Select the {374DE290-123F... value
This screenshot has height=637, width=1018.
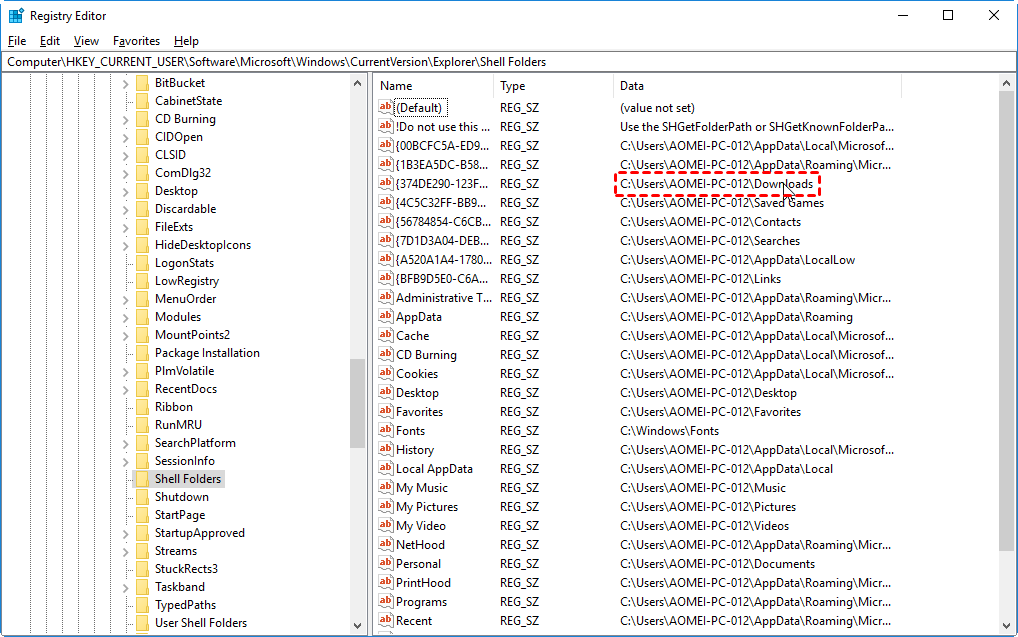(x=441, y=184)
